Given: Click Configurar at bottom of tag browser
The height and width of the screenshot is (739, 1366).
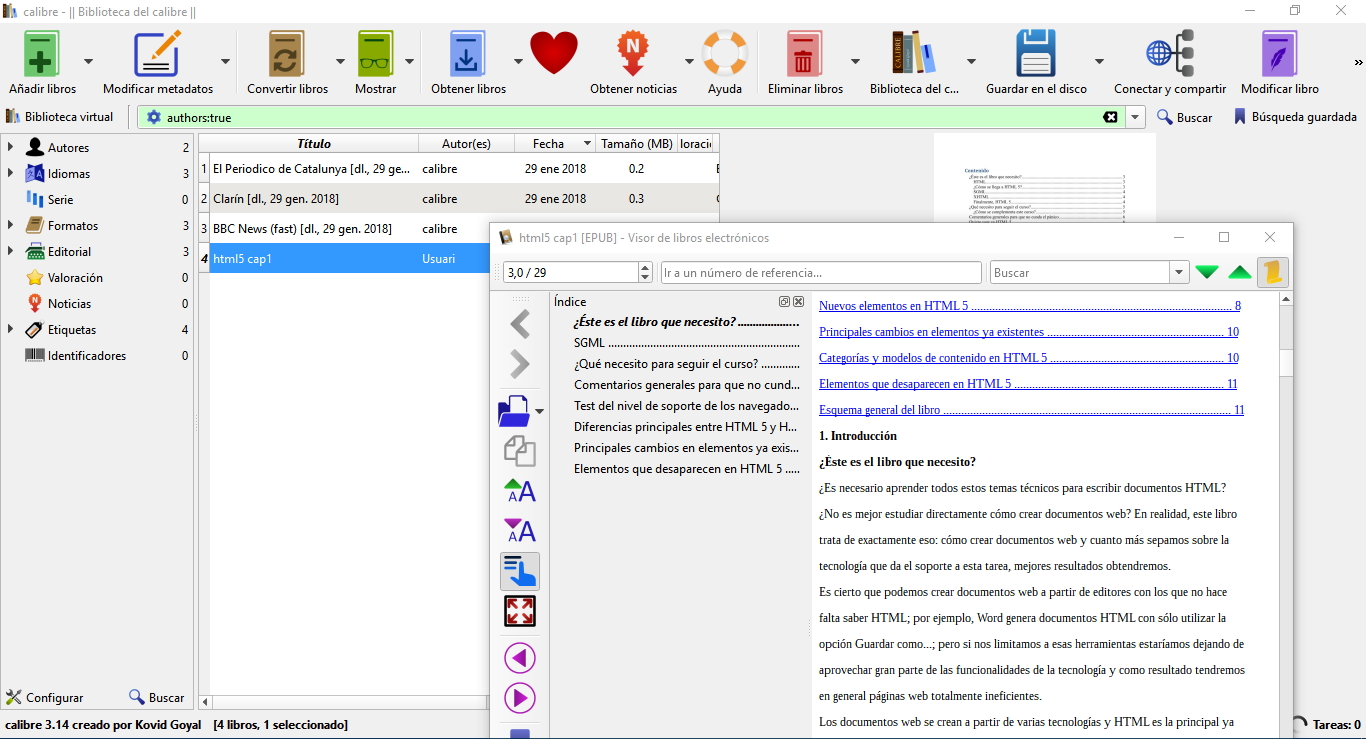Looking at the screenshot, I should click(x=45, y=697).
